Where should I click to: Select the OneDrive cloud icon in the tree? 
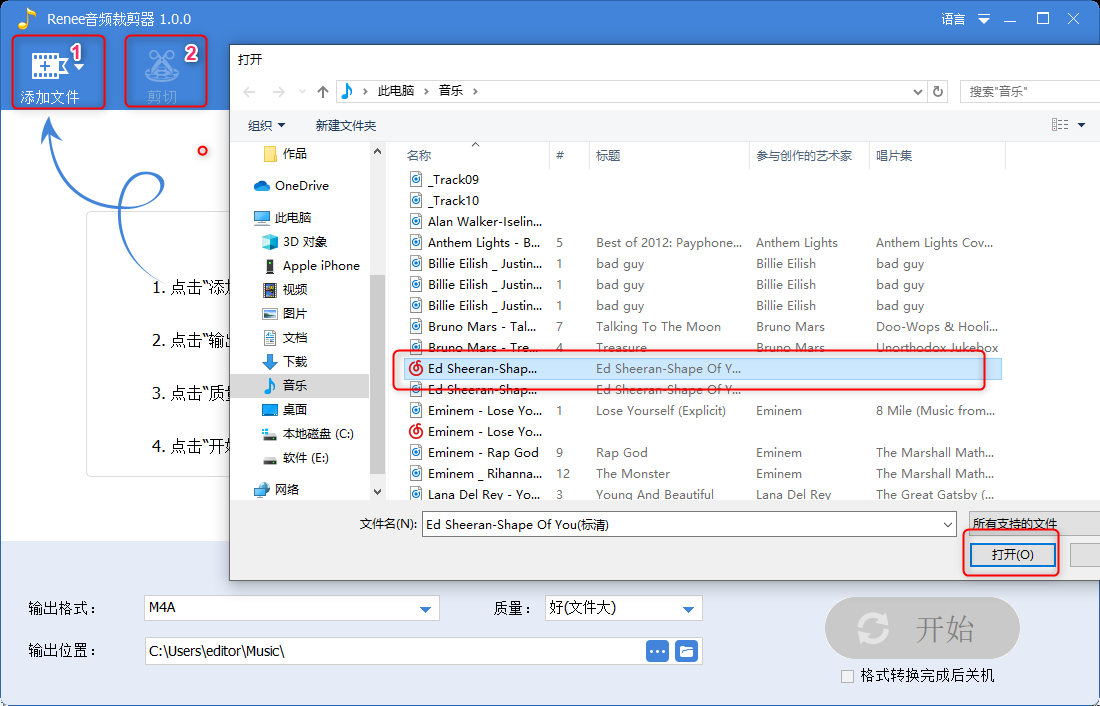click(262, 186)
